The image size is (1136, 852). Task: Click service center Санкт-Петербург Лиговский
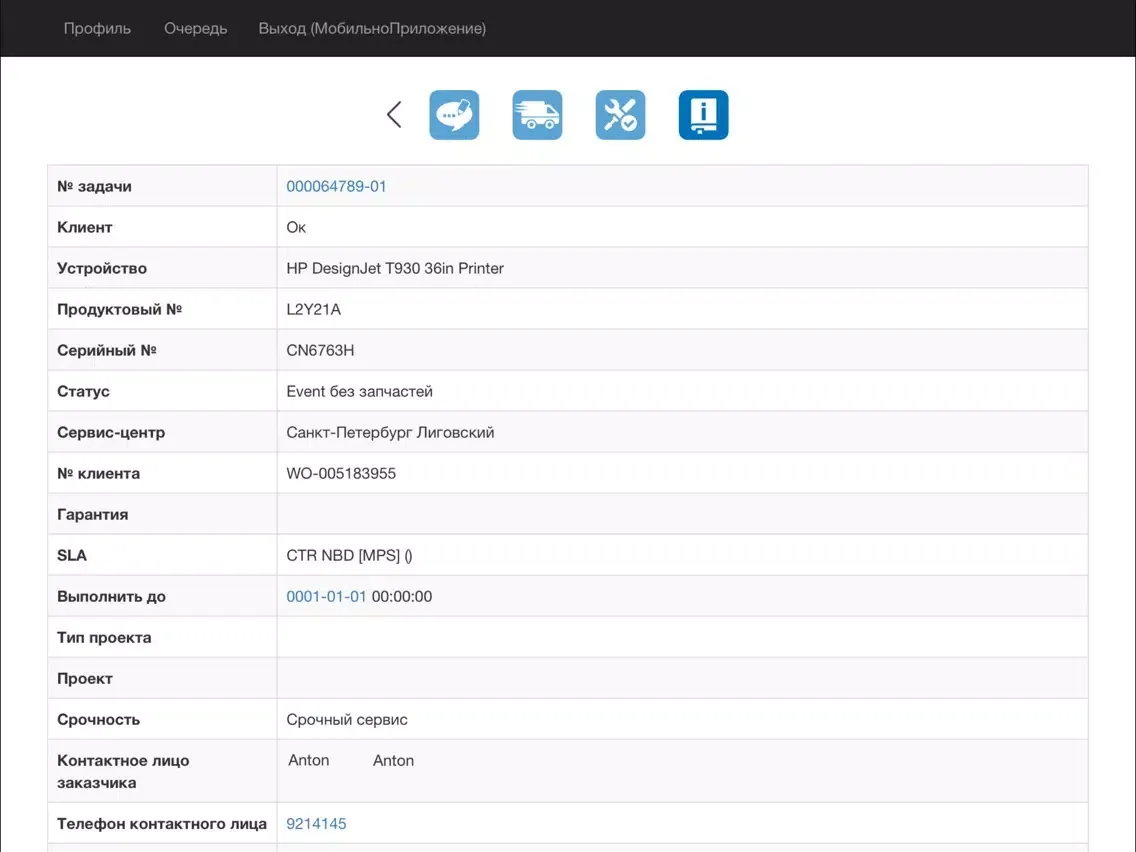[390, 433]
